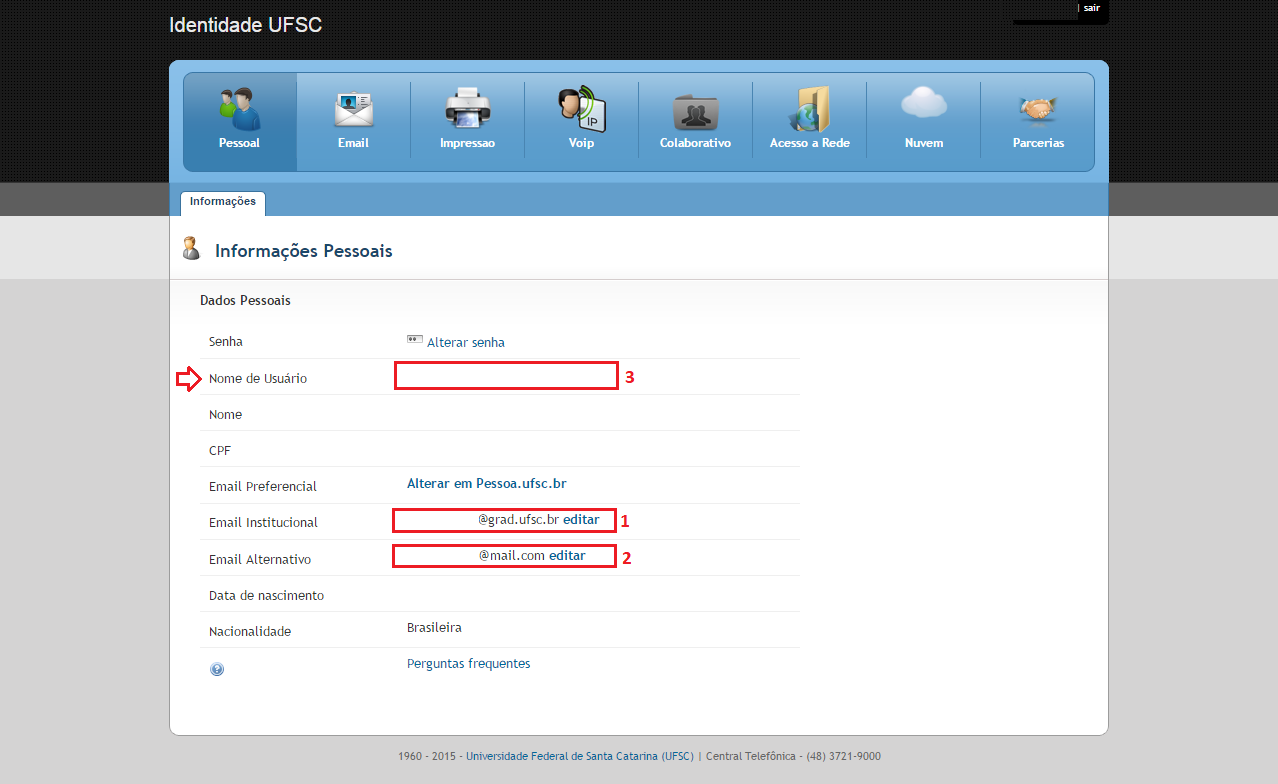Click the Universidade Federal de Santa Catarina footer link

[x=580, y=756]
